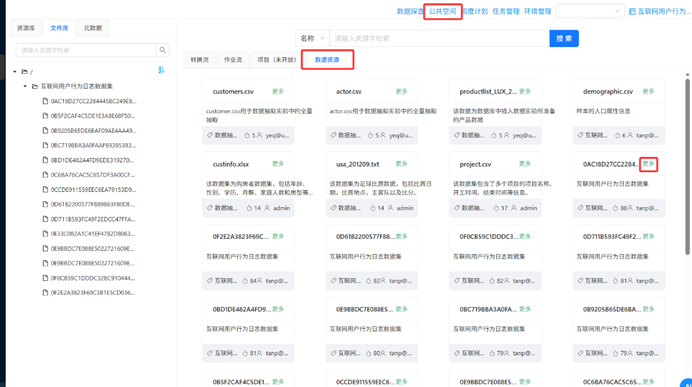Image resolution: width=692 pixels, height=387 pixels.
Task: Click 更多 on the custinfo.xlsx card
Action: 278,164
